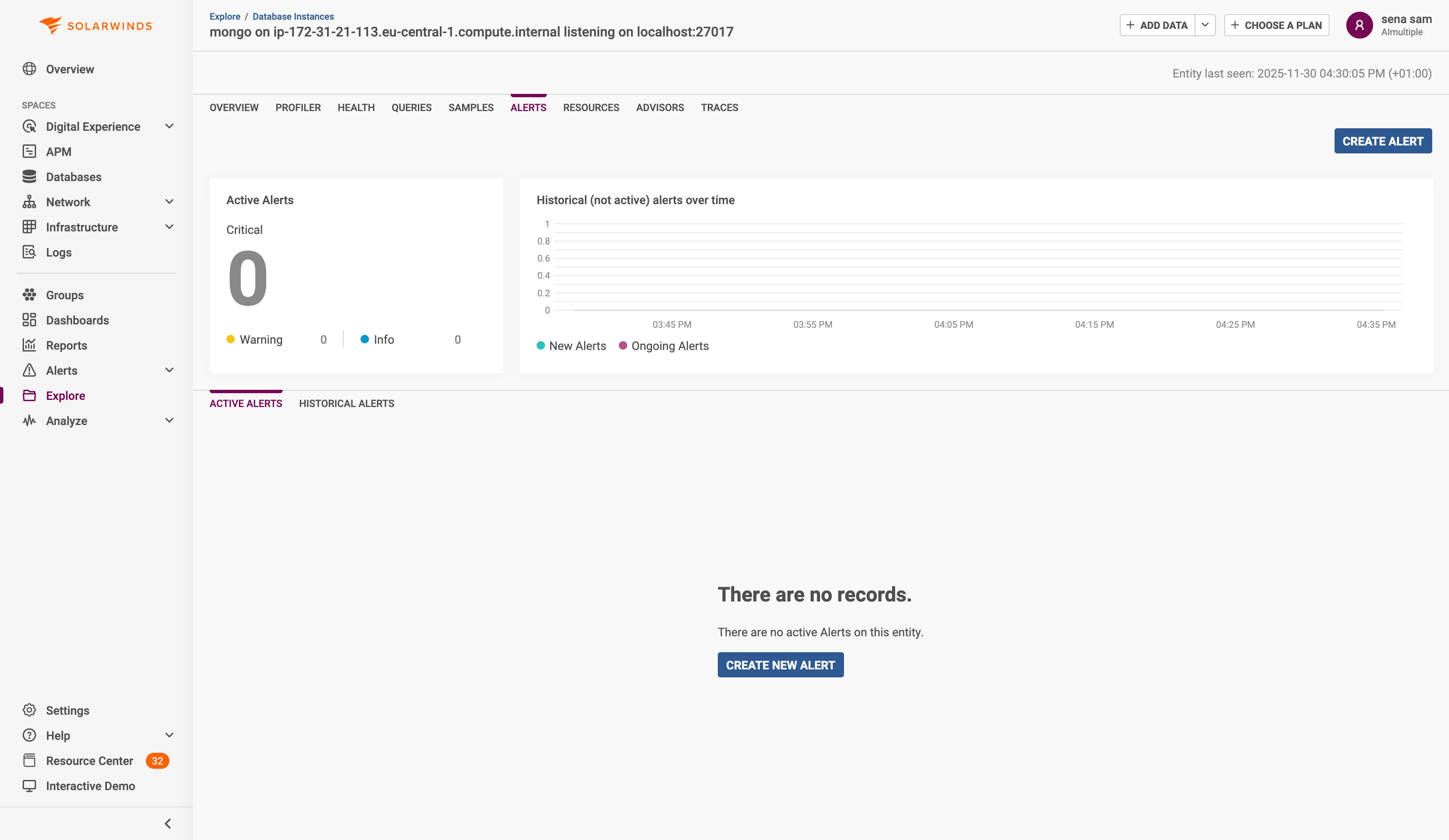Screen dimensions: 1449x840
Task: Switch to the PROFILER tab
Action: click(298, 108)
